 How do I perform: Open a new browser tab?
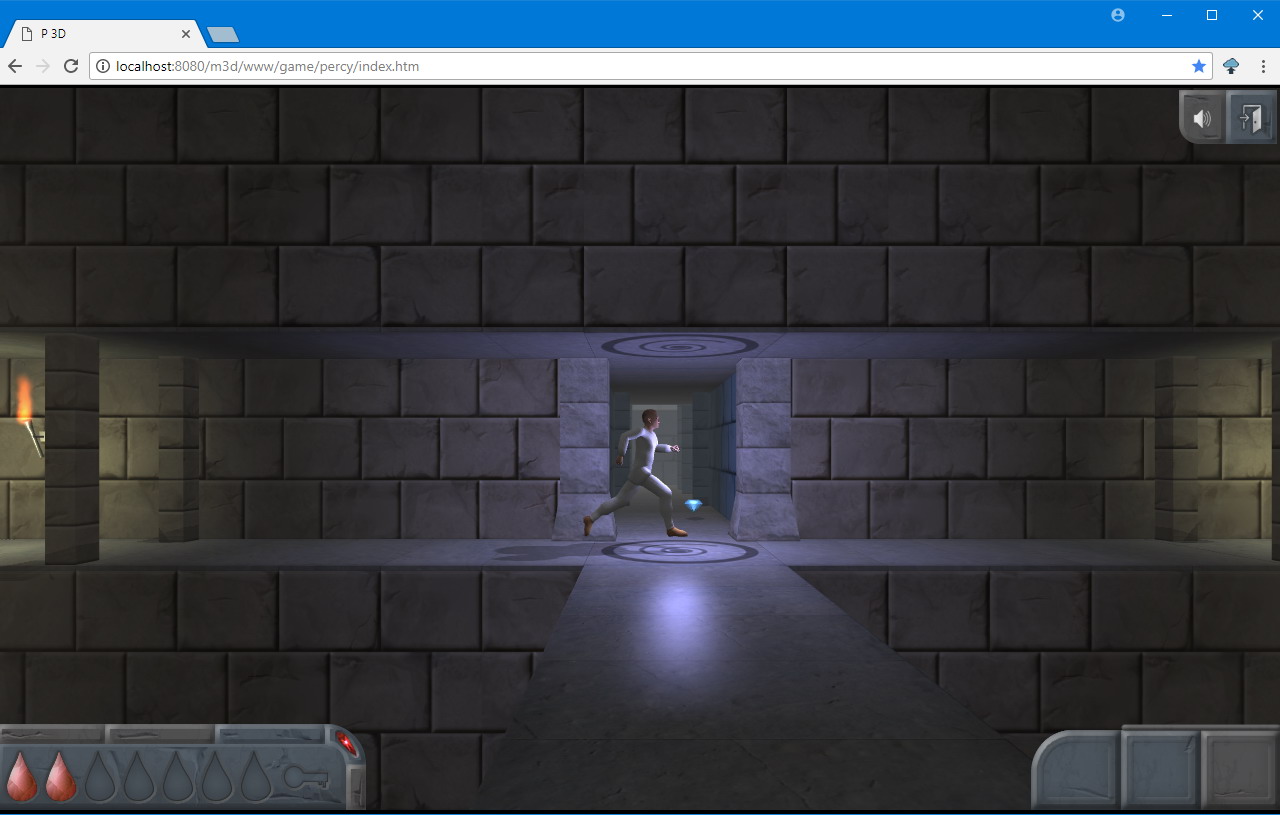(221, 33)
